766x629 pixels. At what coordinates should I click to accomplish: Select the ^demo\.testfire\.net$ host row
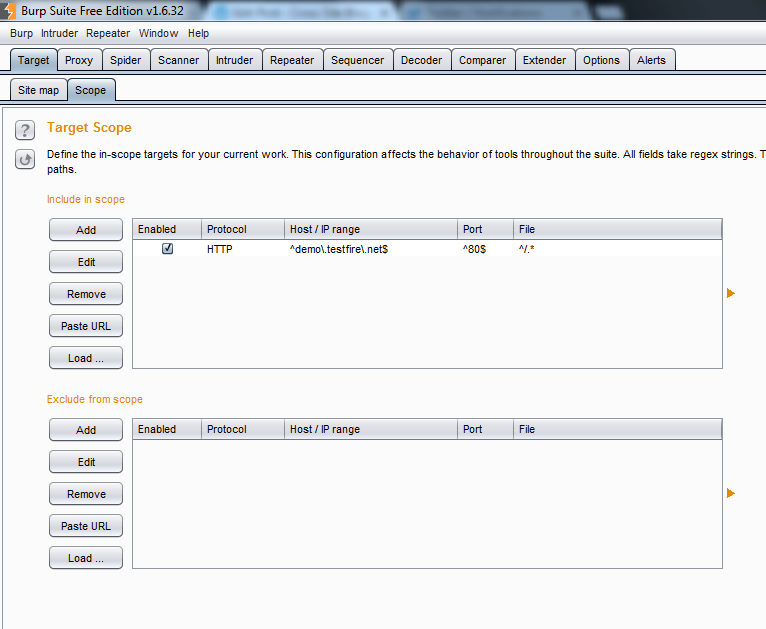[338, 249]
